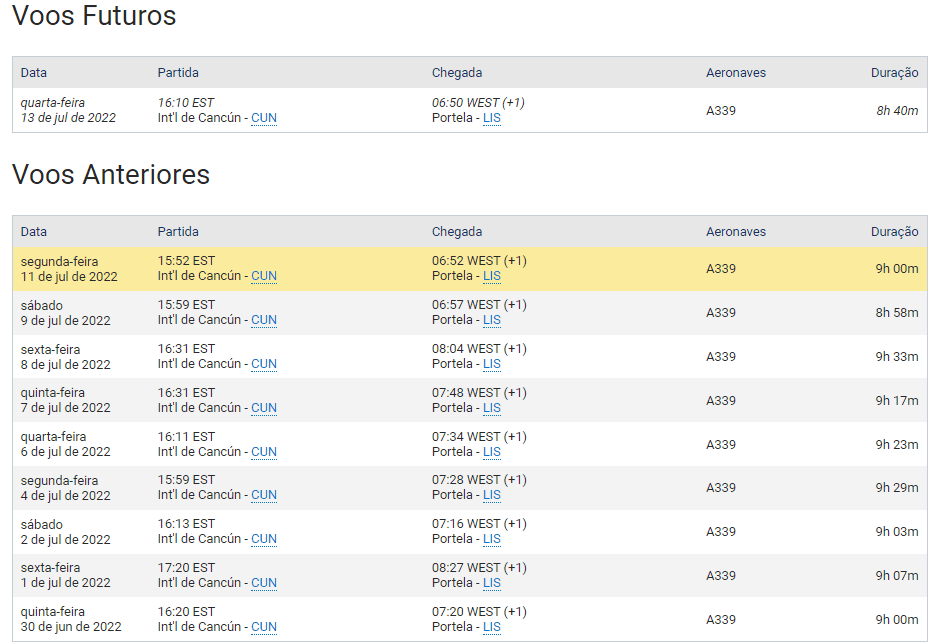Click the '06:50 WEST (+1)' arrival time
Image resolution: width=932 pixels, height=644 pixels.
(x=478, y=103)
